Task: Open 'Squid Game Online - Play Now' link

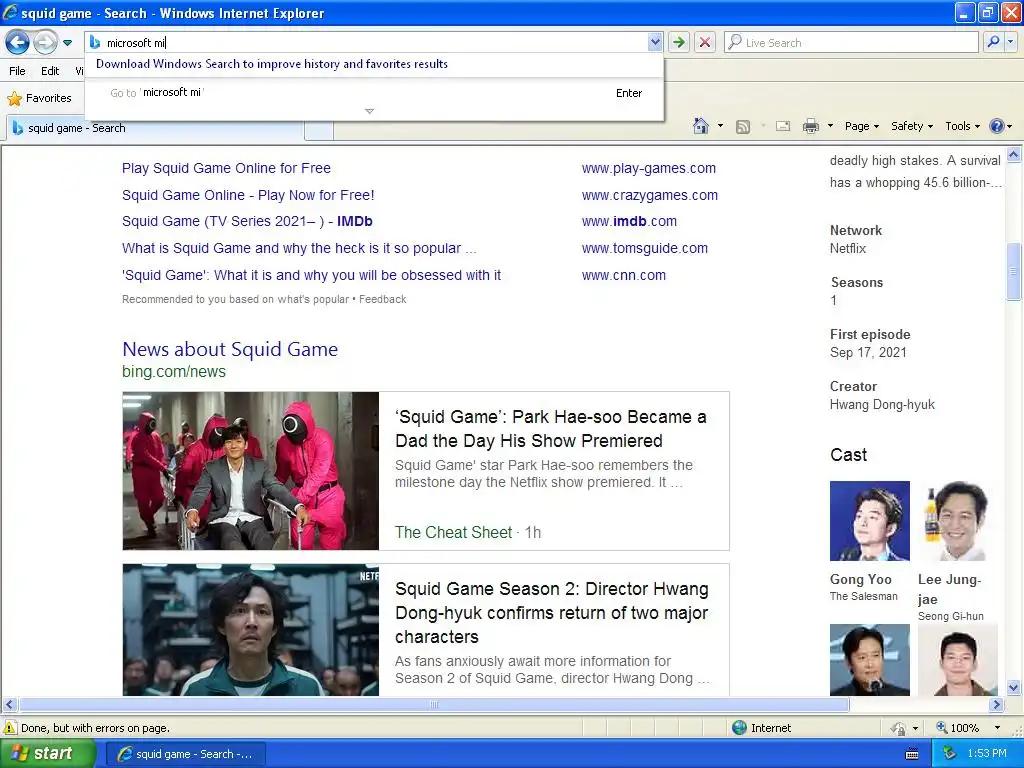Action: [x=248, y=195]
